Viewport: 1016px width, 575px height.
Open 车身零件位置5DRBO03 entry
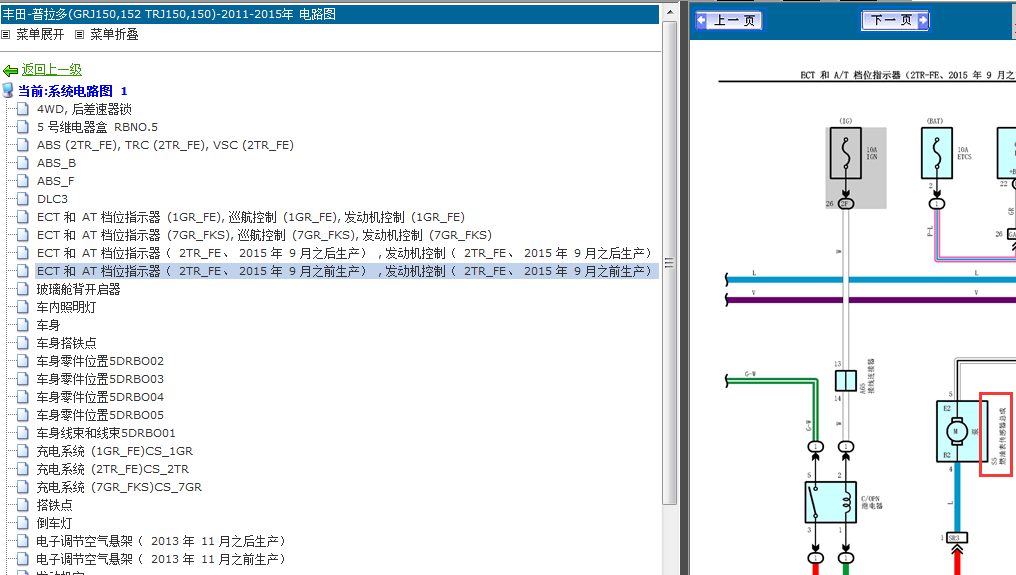pos(100,379)
